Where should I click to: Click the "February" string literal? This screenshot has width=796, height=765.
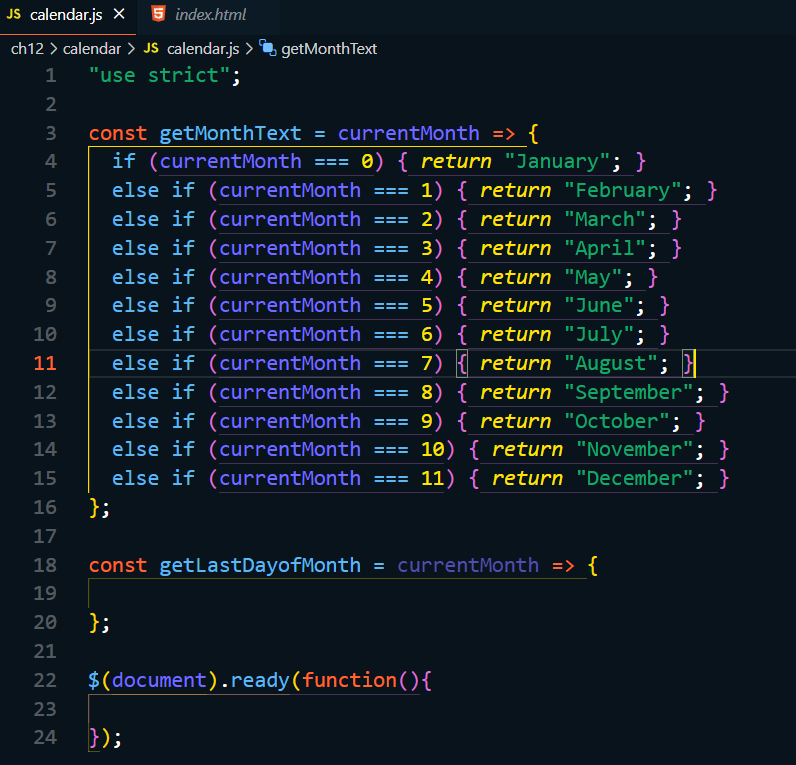tap(623, 191)
